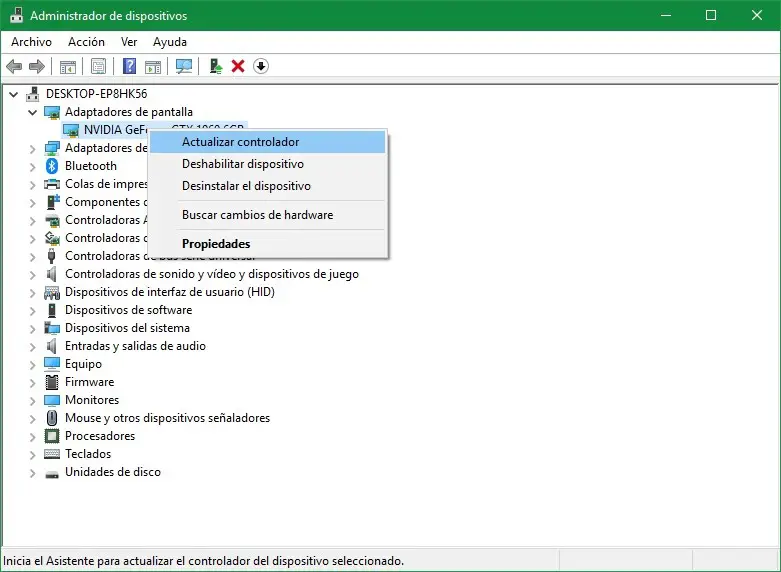Toggle the console tree pane icon

tap(68, 66)
